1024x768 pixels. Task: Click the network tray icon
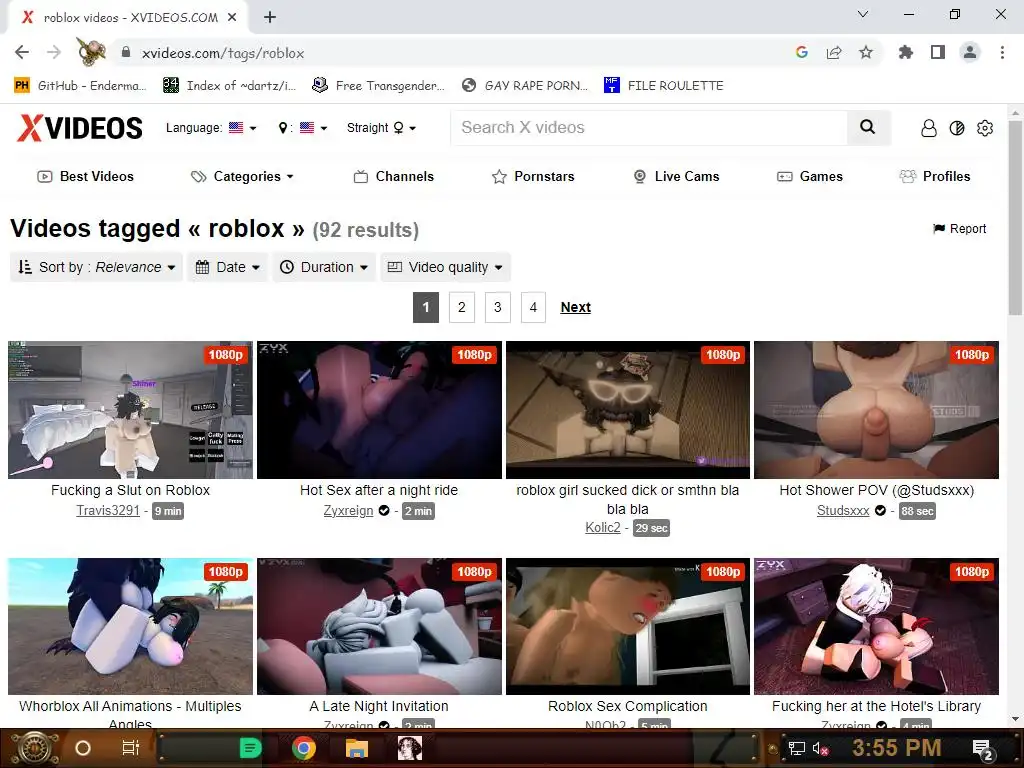point(797,748)
